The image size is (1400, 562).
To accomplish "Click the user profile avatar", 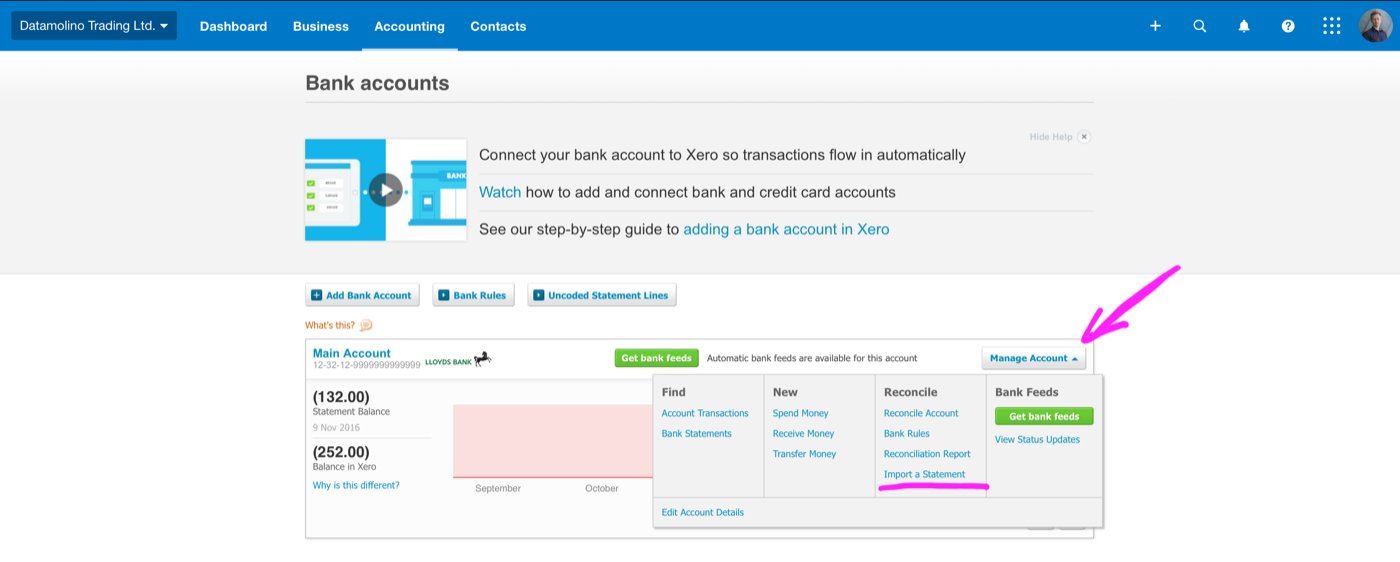I will (x=1376, y=26).
